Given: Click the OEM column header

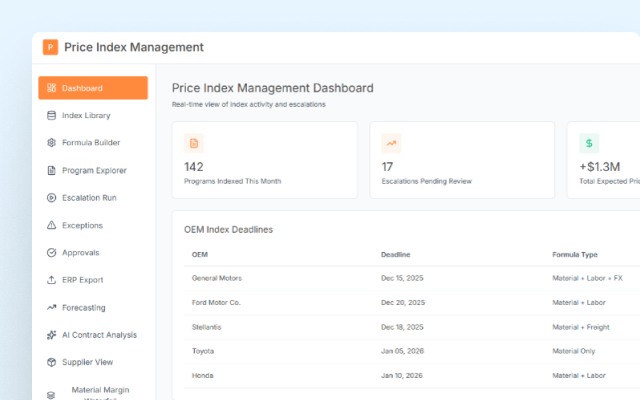Looking at the screenshot, I should [200, 255].
